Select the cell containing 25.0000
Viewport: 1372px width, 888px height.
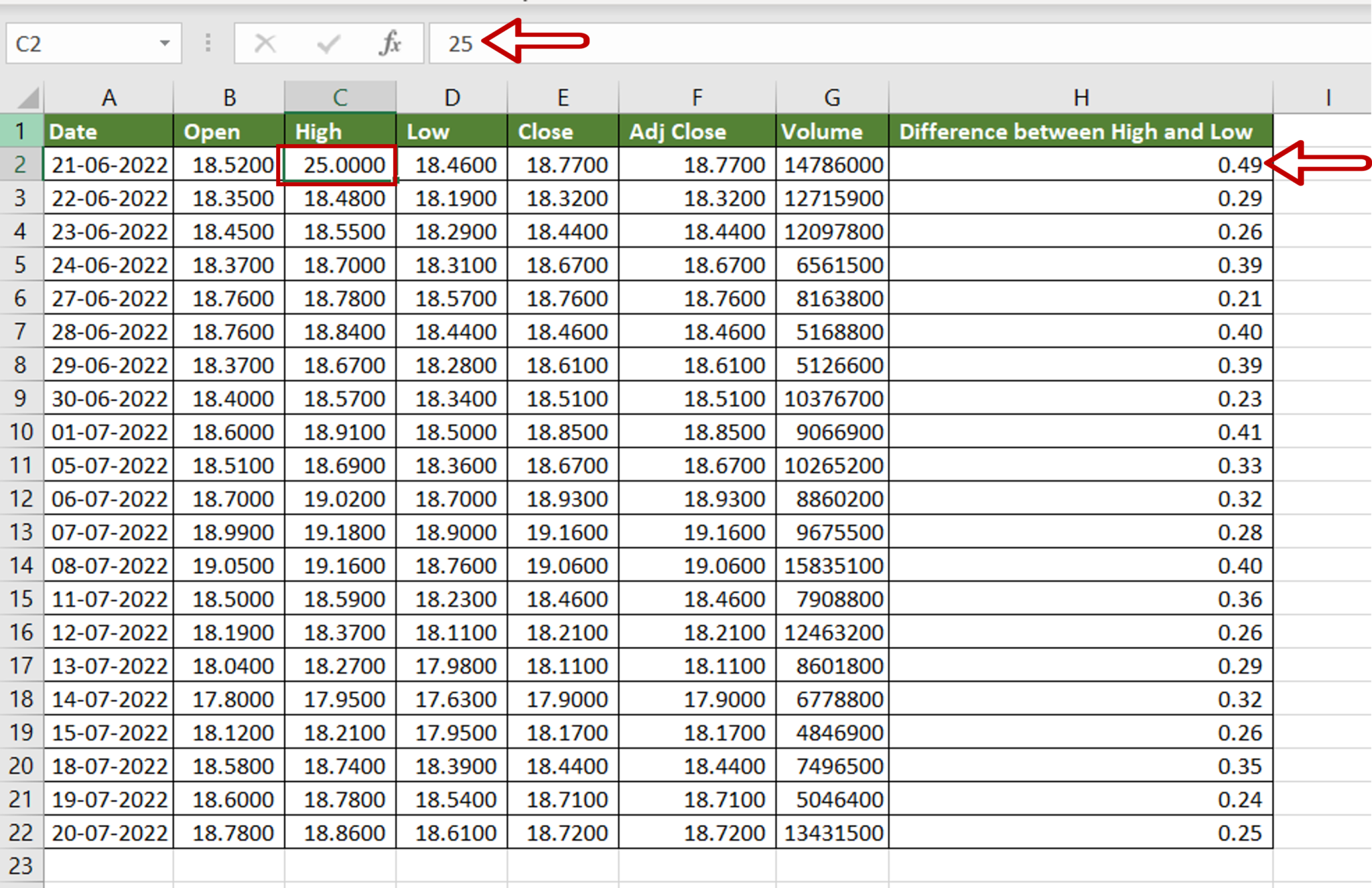point(338,164)
